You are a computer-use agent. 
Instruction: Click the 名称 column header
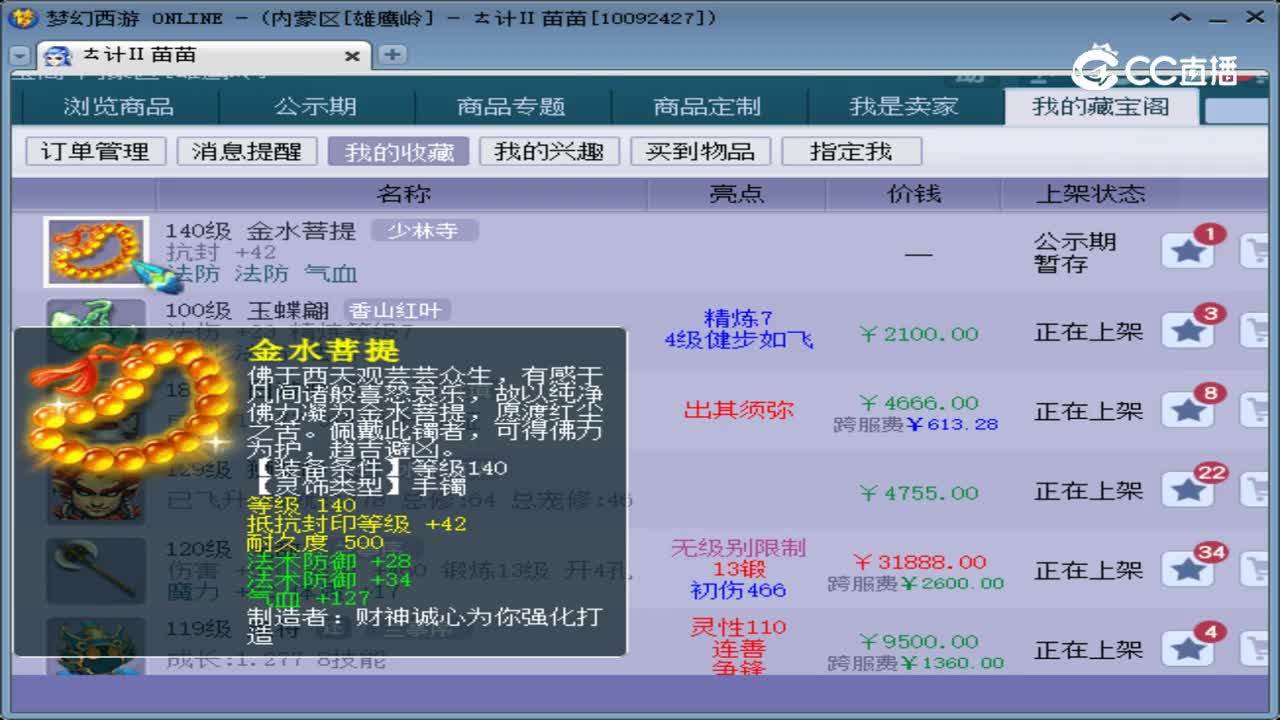pos(403,194)
